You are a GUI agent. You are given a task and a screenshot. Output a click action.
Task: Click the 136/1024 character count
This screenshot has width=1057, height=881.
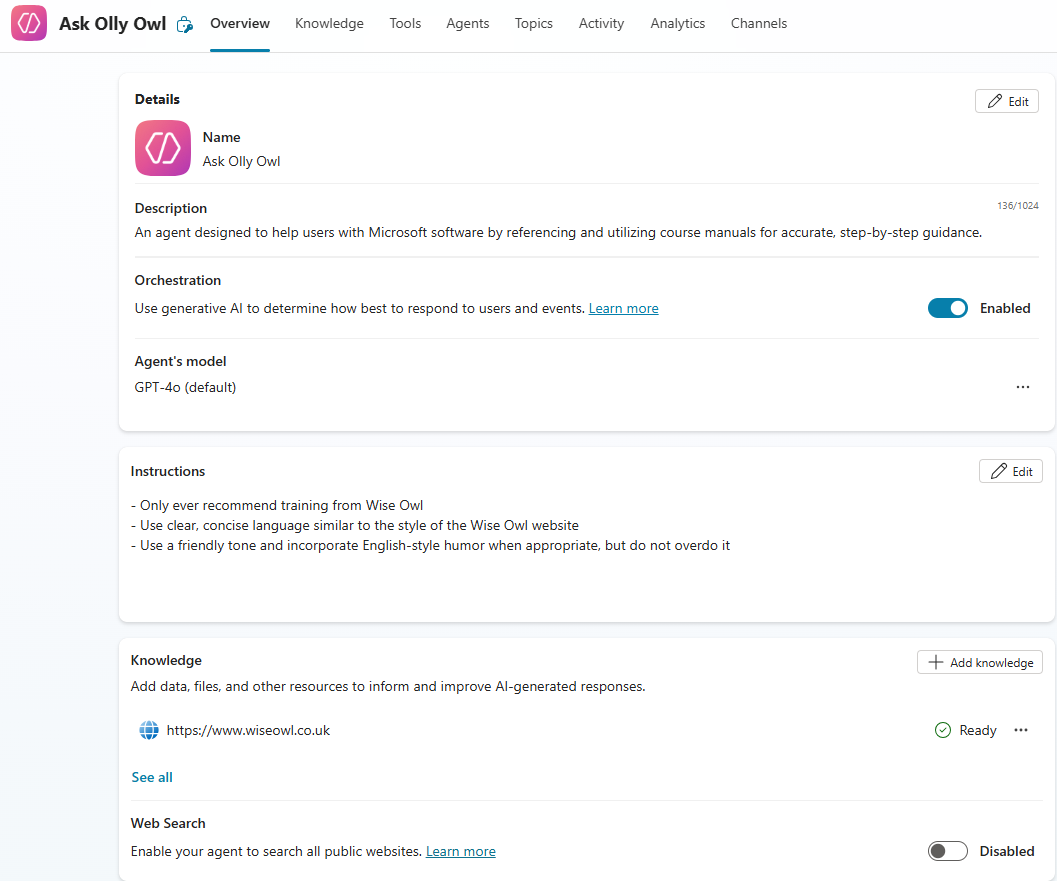point(1018,206)
